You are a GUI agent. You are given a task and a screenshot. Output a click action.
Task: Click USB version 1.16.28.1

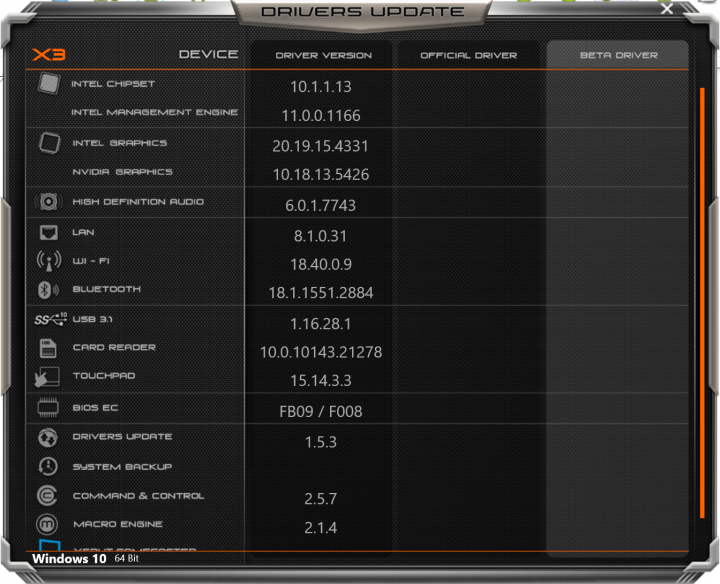pyautogui.click(x=321, y=324)
